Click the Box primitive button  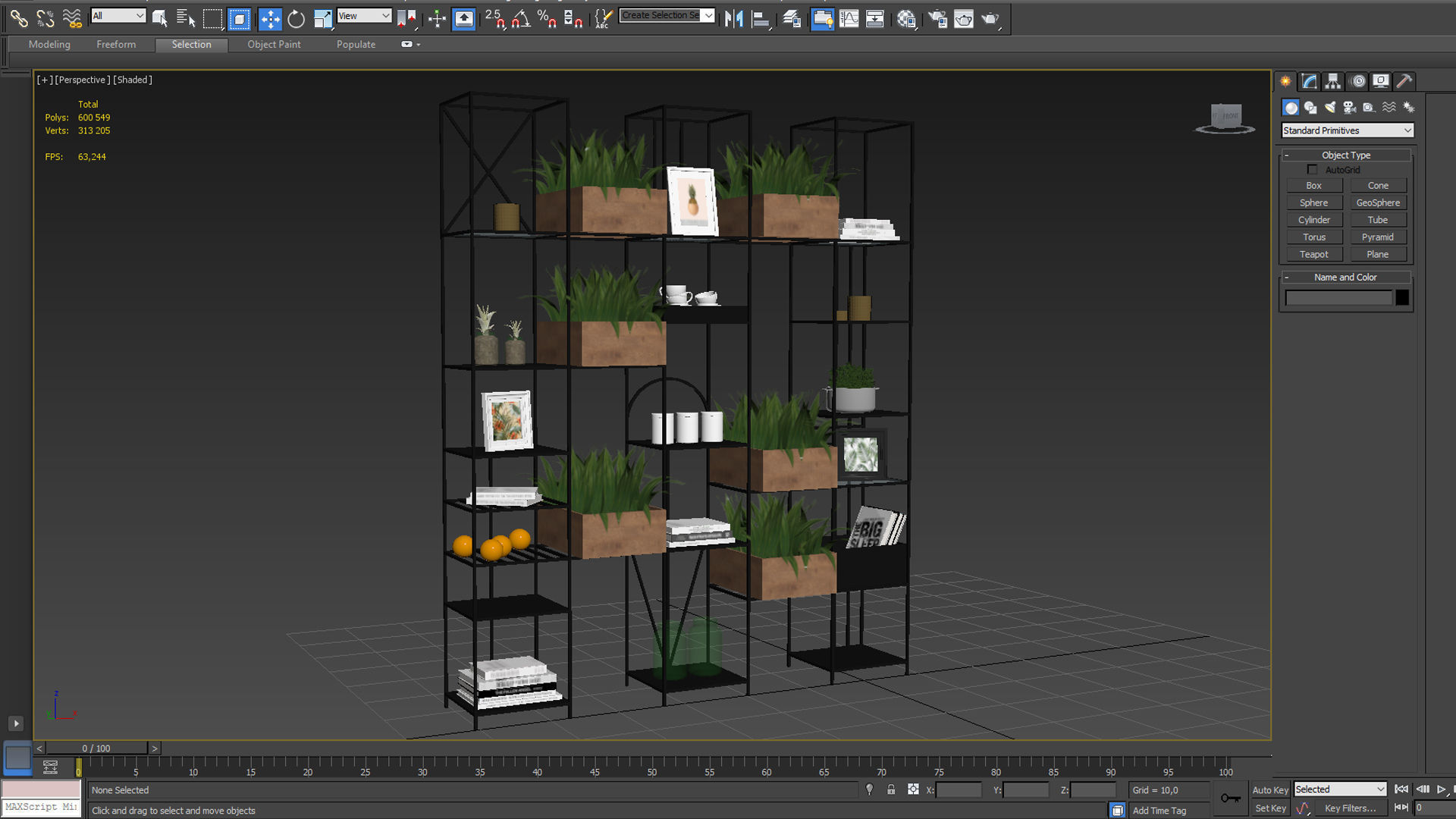pos(1314,186)
